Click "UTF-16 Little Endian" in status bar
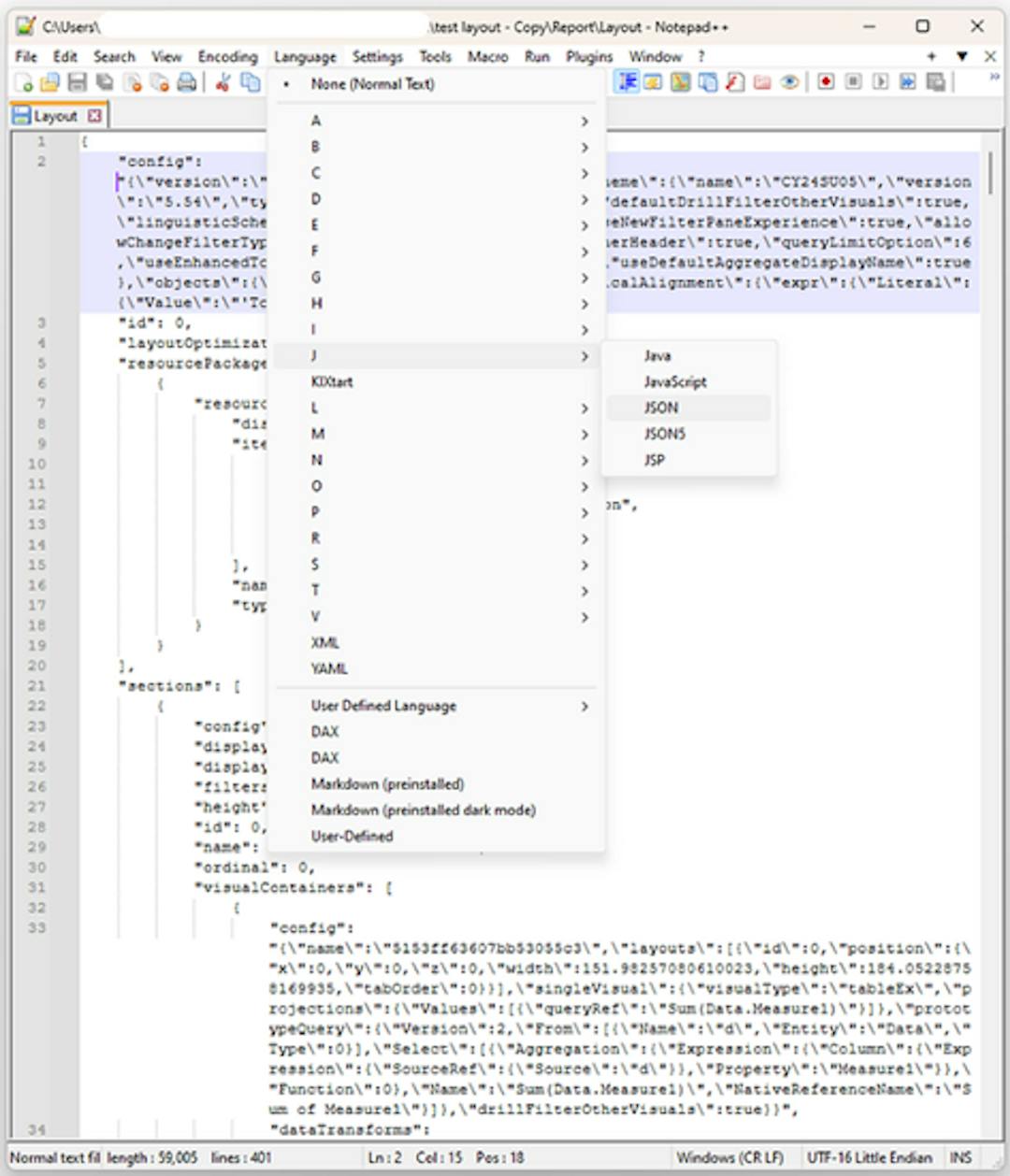Screen dimensions: 1010x1176 point(870,1157)
